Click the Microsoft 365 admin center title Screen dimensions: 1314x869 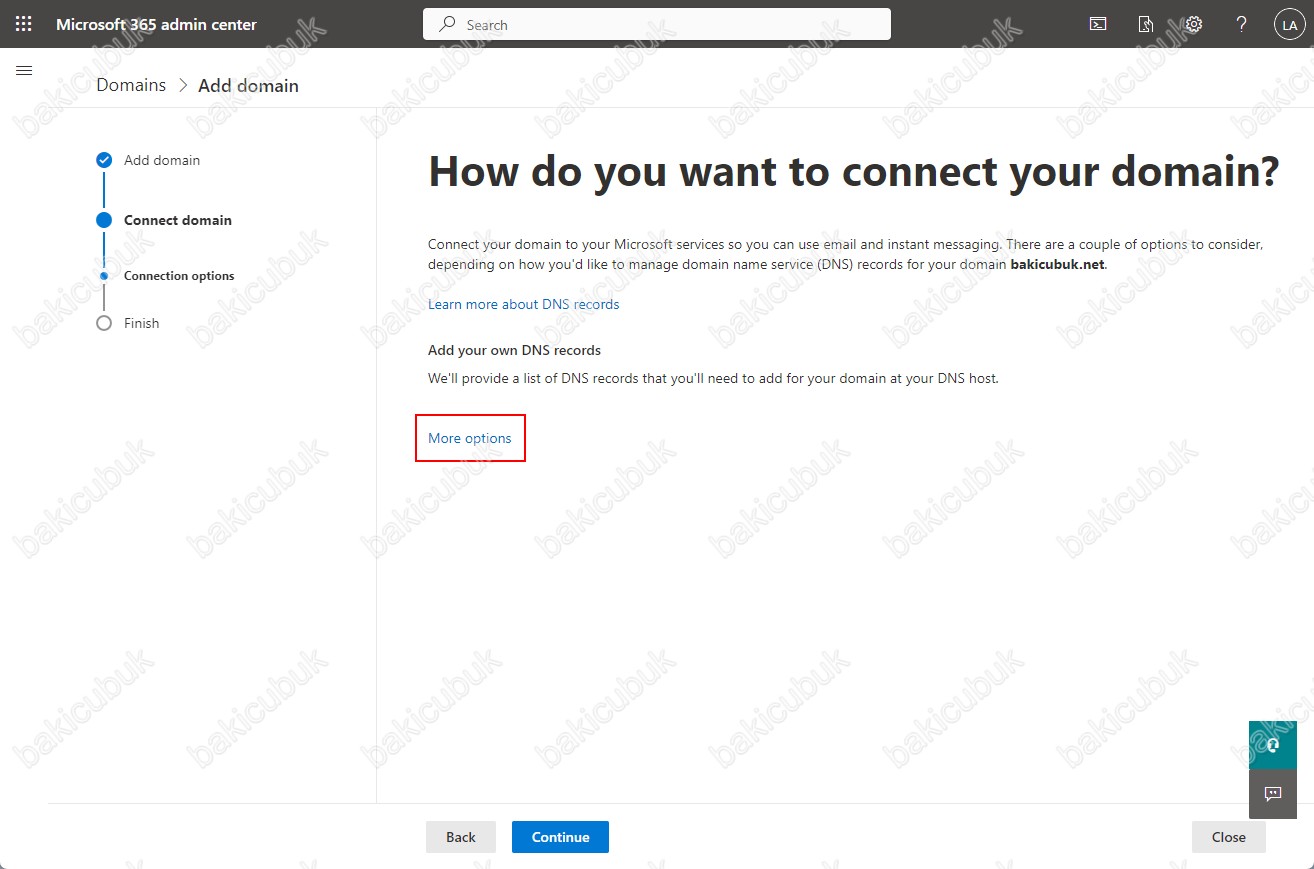tap(156, 24)
